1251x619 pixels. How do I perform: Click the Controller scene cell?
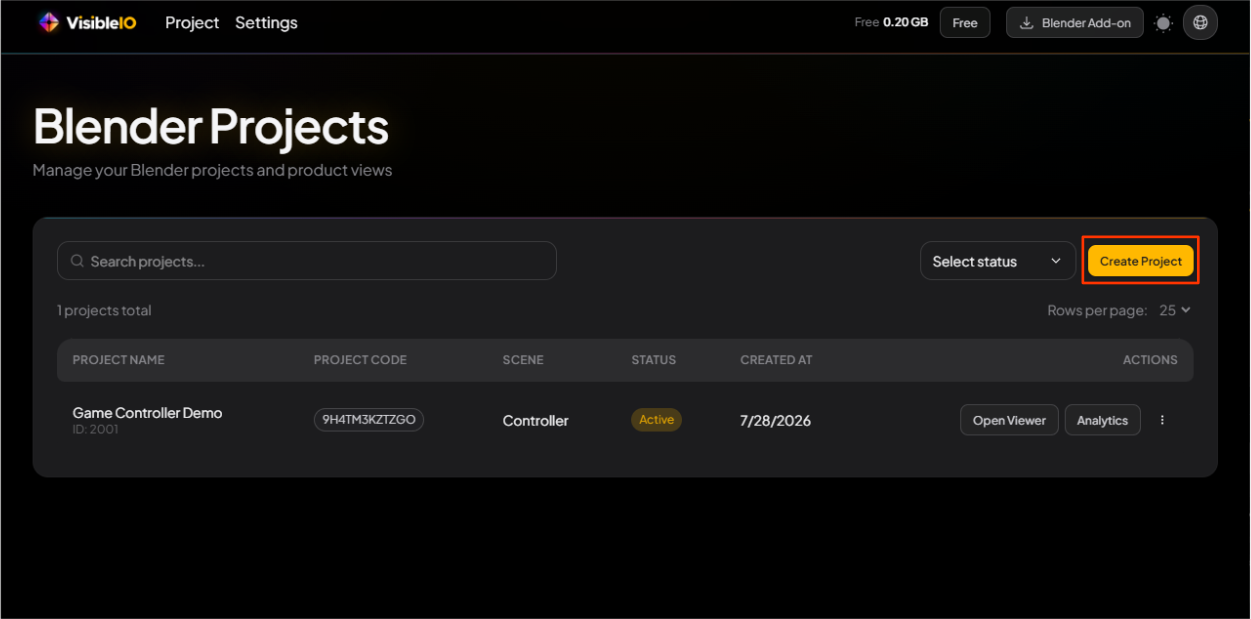coord(535,421)
